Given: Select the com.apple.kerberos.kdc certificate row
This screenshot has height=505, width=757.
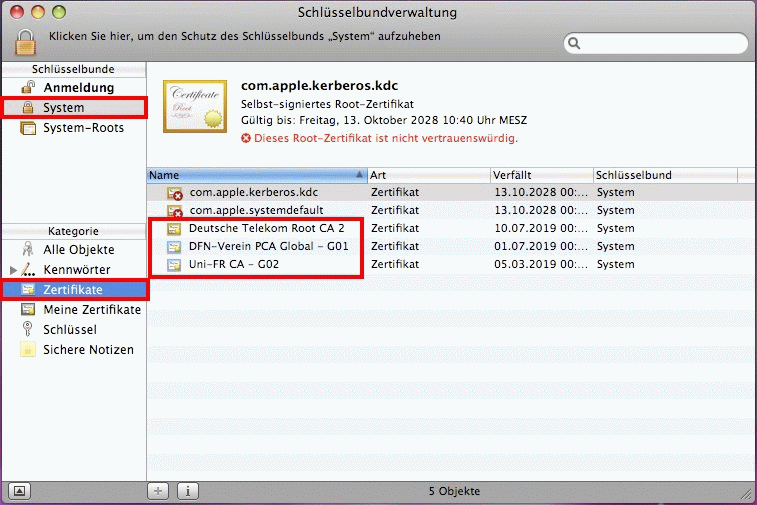Looking at the screenshot, I should (x=451, y=192).
